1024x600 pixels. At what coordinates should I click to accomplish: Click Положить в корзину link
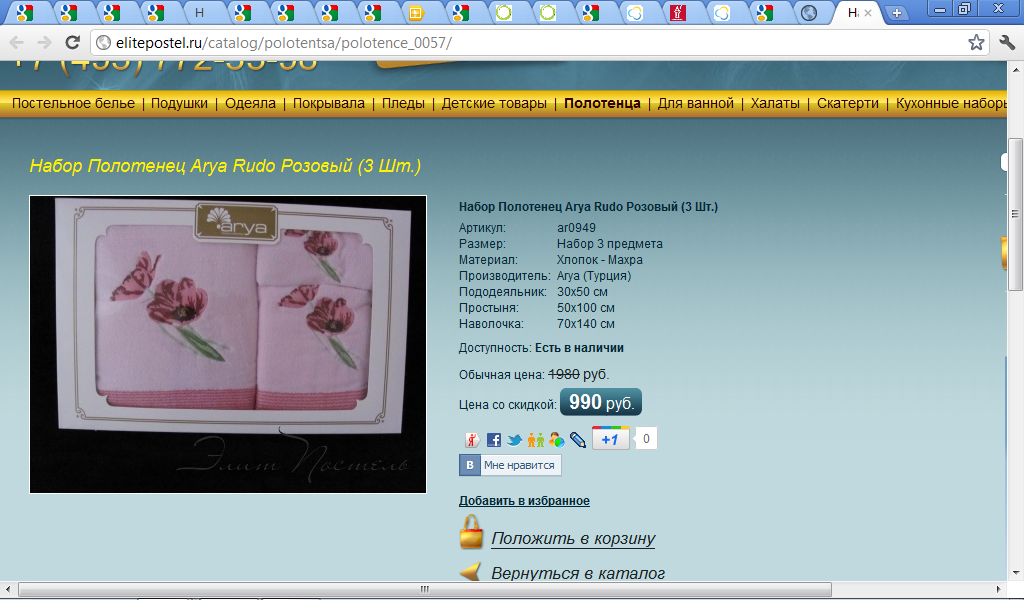pyautogui.click(x=573, y=538)
